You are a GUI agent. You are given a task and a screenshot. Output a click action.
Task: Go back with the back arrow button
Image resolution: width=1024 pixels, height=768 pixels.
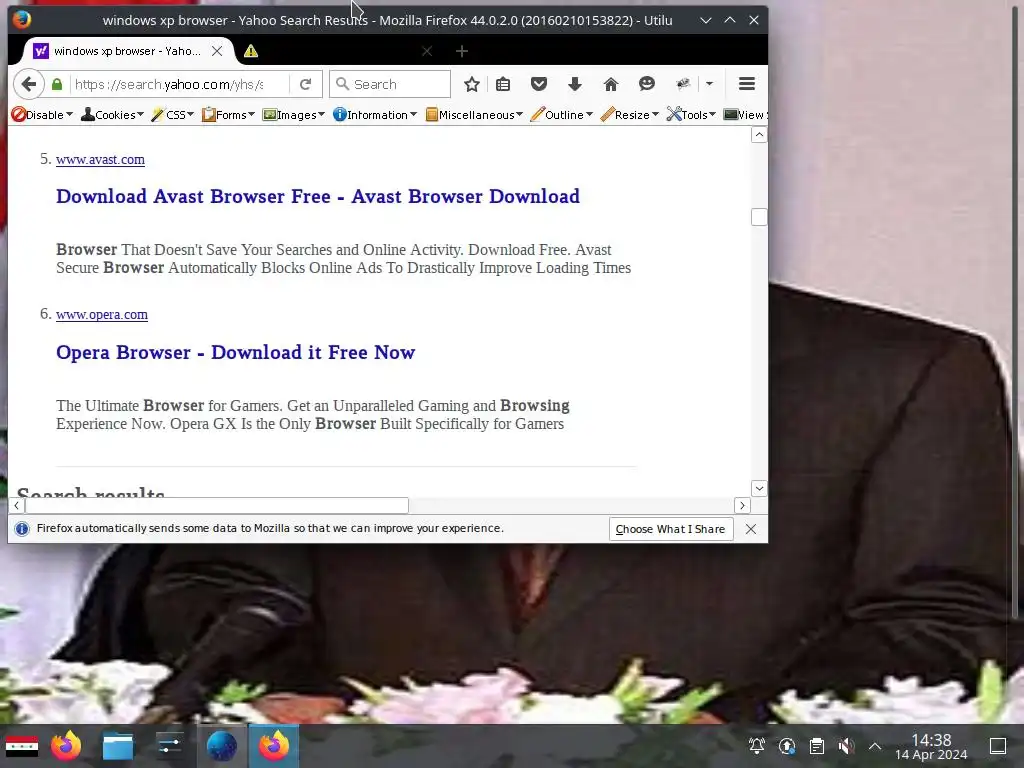28,84
